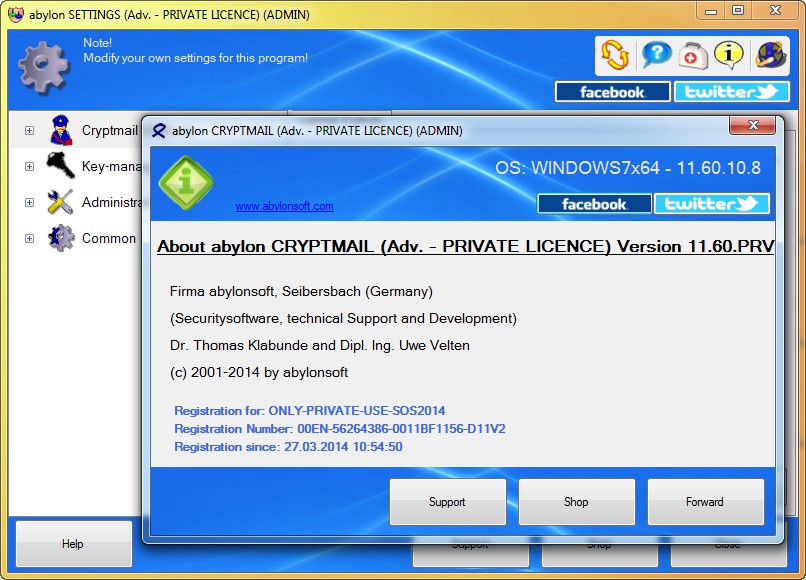The height and width of the screenshot is (580, 806).
Task: Click the orange refresh arrows toolbar icon
Action: click(615, 55)
